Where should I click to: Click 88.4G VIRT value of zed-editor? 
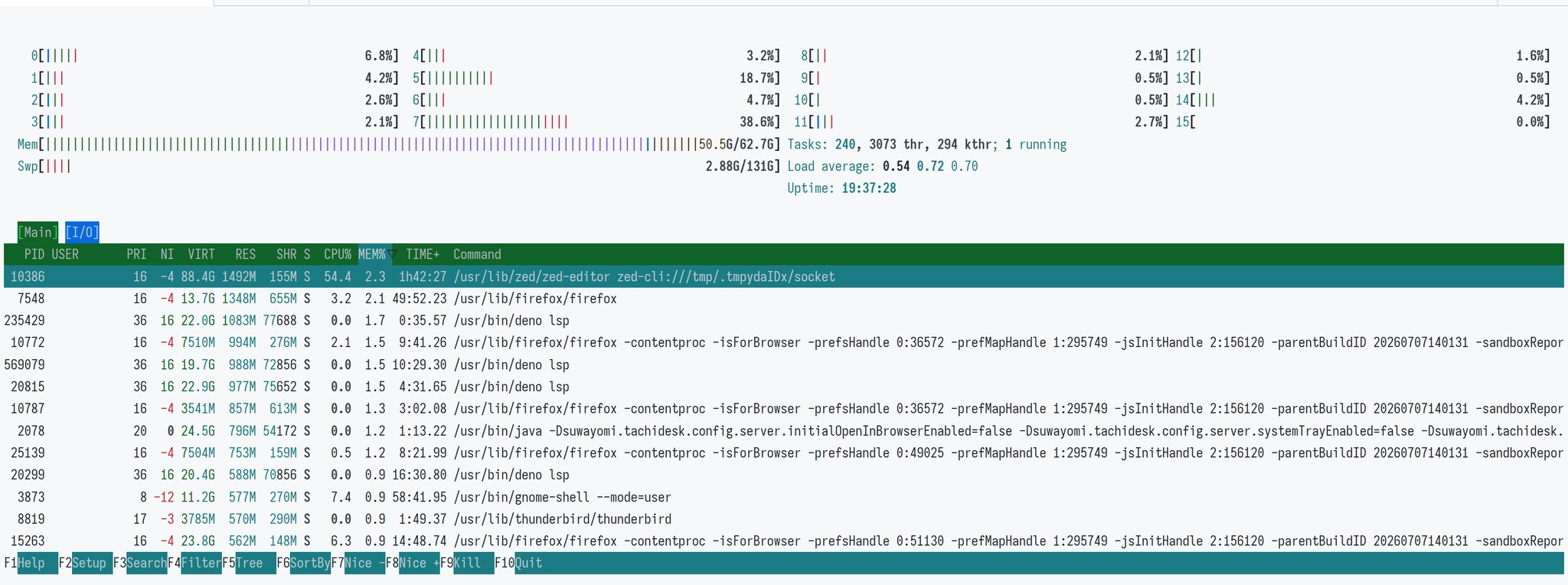198,276
